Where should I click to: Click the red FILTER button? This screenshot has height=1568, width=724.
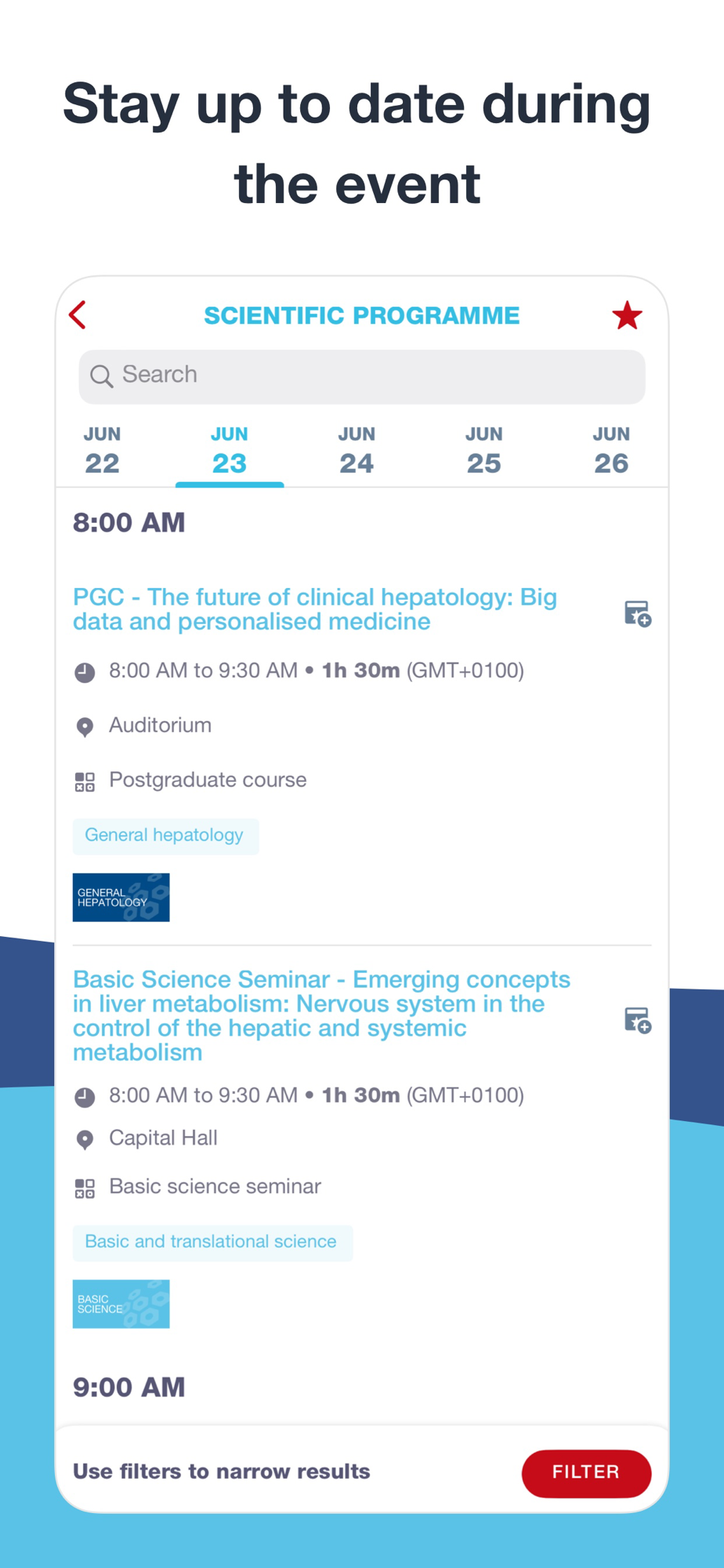coord(586,1473)
